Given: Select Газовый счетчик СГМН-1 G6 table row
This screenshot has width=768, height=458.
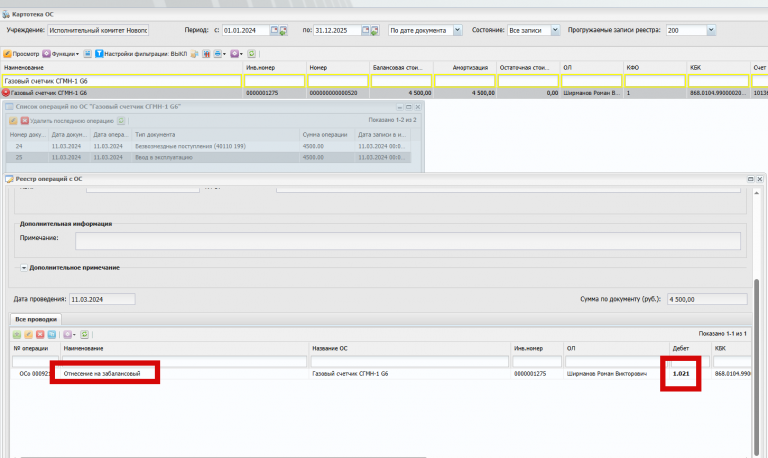Looking at the screenshot, I should coord(384,93).
